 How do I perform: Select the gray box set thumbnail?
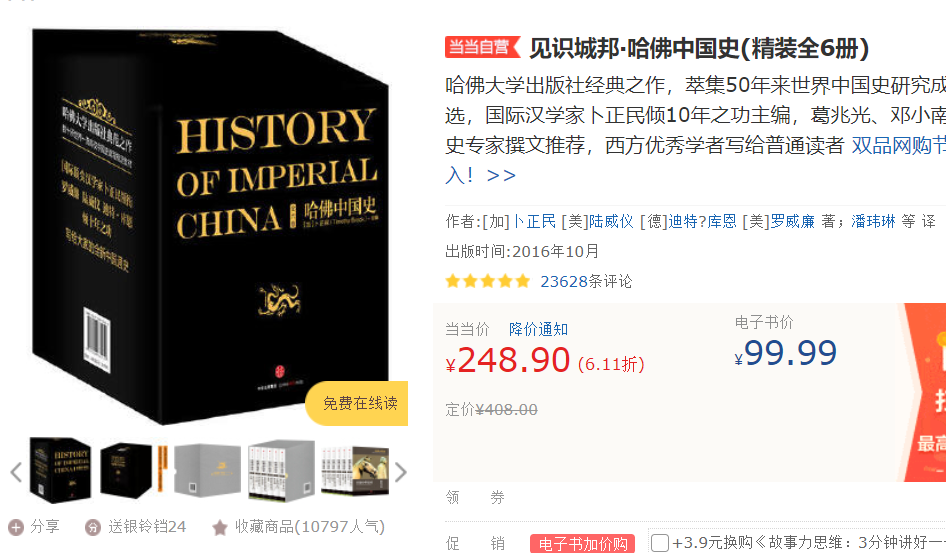click(x=207, y=470)
